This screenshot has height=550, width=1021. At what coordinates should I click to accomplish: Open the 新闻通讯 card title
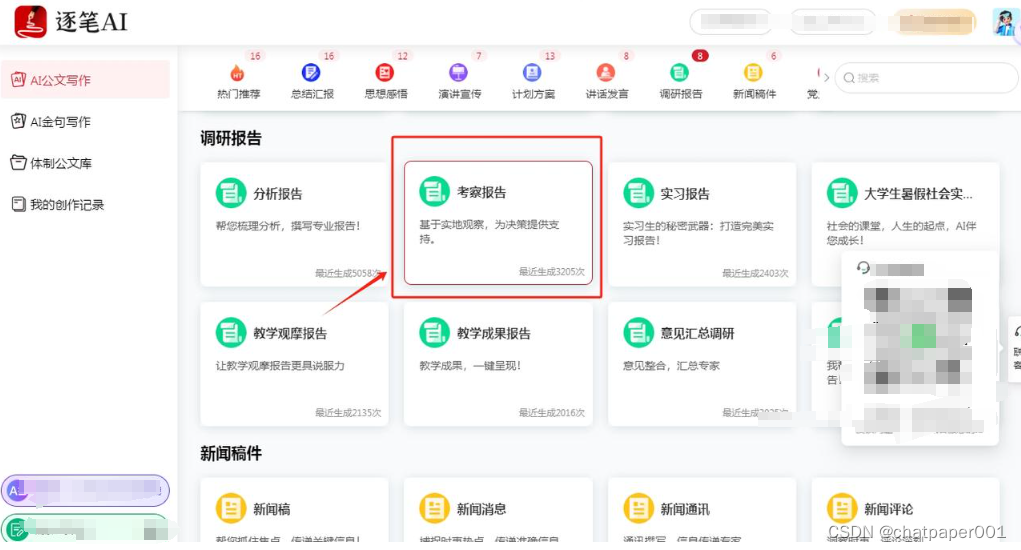click(x=685, y=509)
